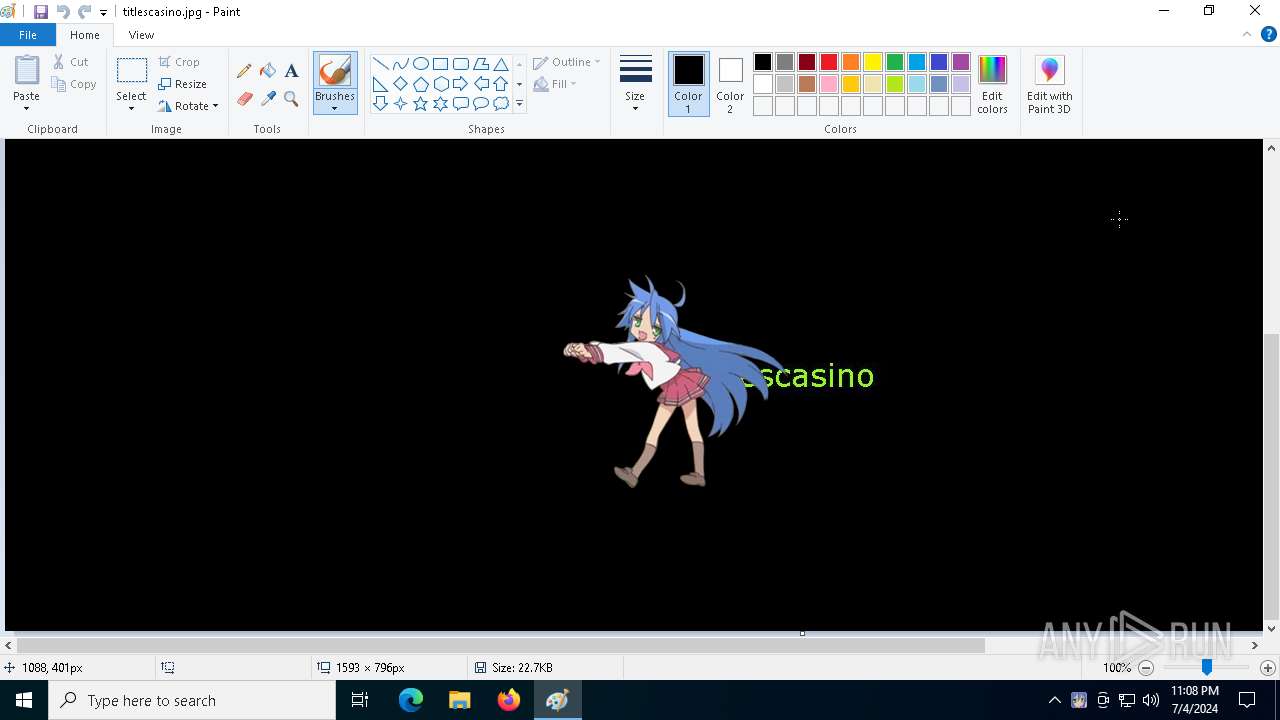This screenshot has height=720, width=1280.
Task: Click the zoom slider thumb
Action: click(x=1207, y=667)
